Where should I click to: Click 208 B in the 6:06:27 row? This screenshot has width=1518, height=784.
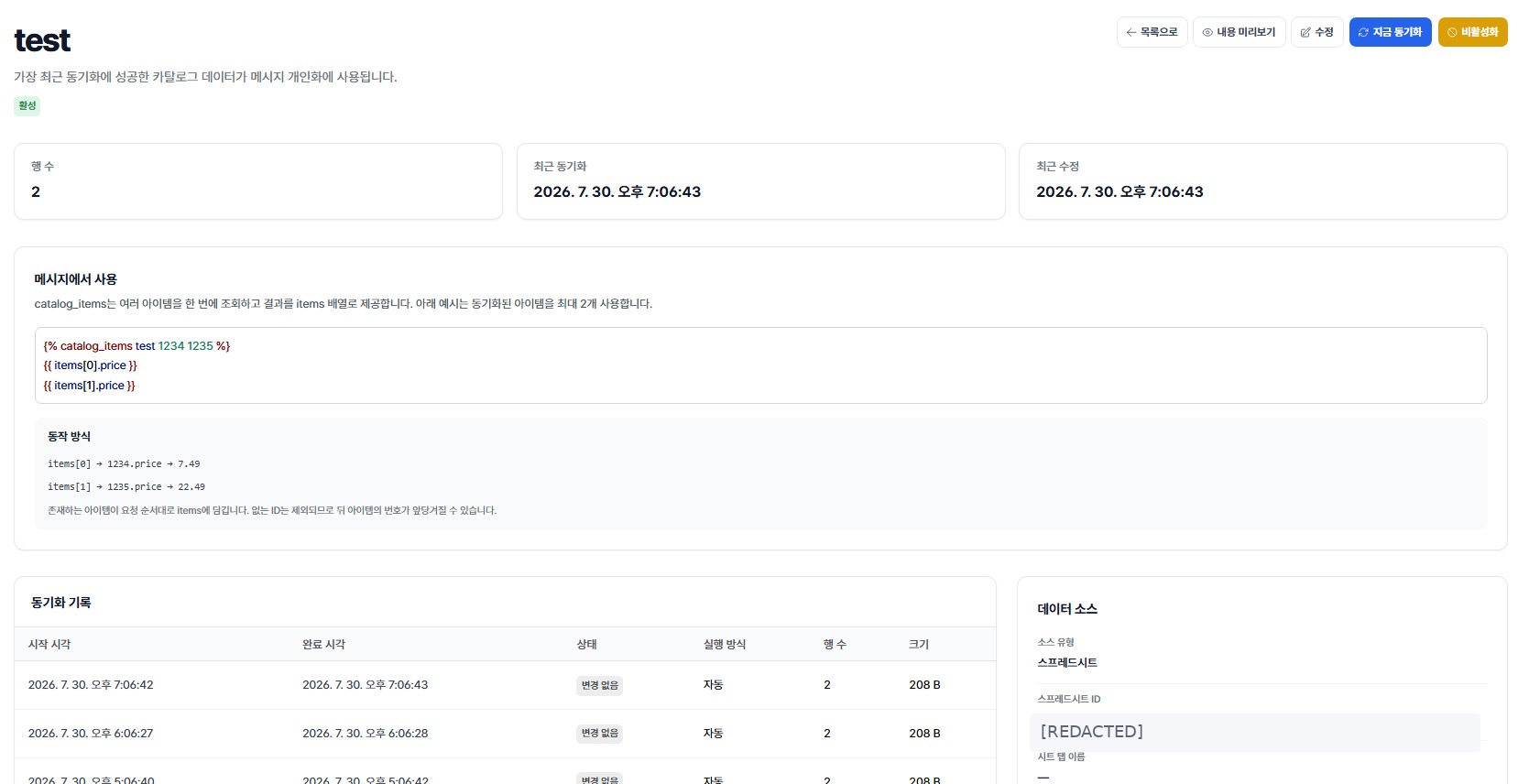(924, 734)
